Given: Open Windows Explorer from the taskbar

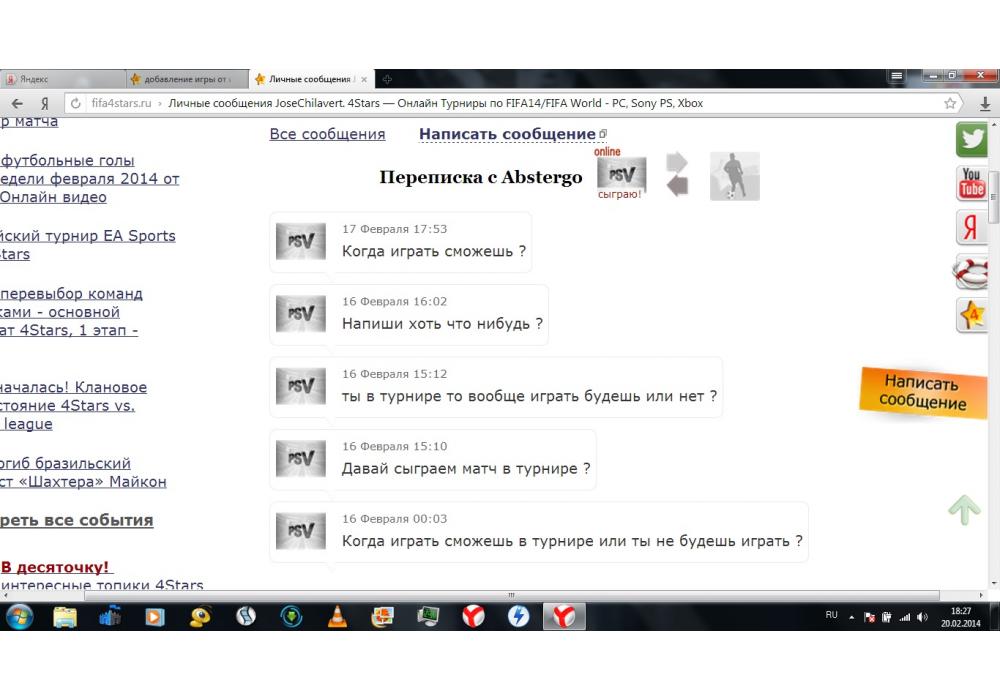Looking at the screenshot, I should pyautogui.click(x=64, y=616).
